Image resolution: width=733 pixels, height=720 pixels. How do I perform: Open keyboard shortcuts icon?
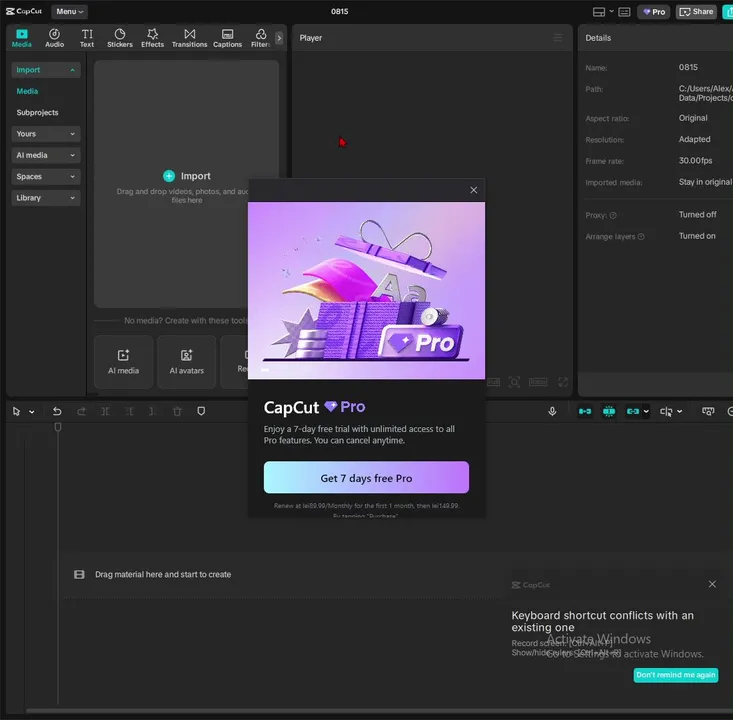coord(624,12)
